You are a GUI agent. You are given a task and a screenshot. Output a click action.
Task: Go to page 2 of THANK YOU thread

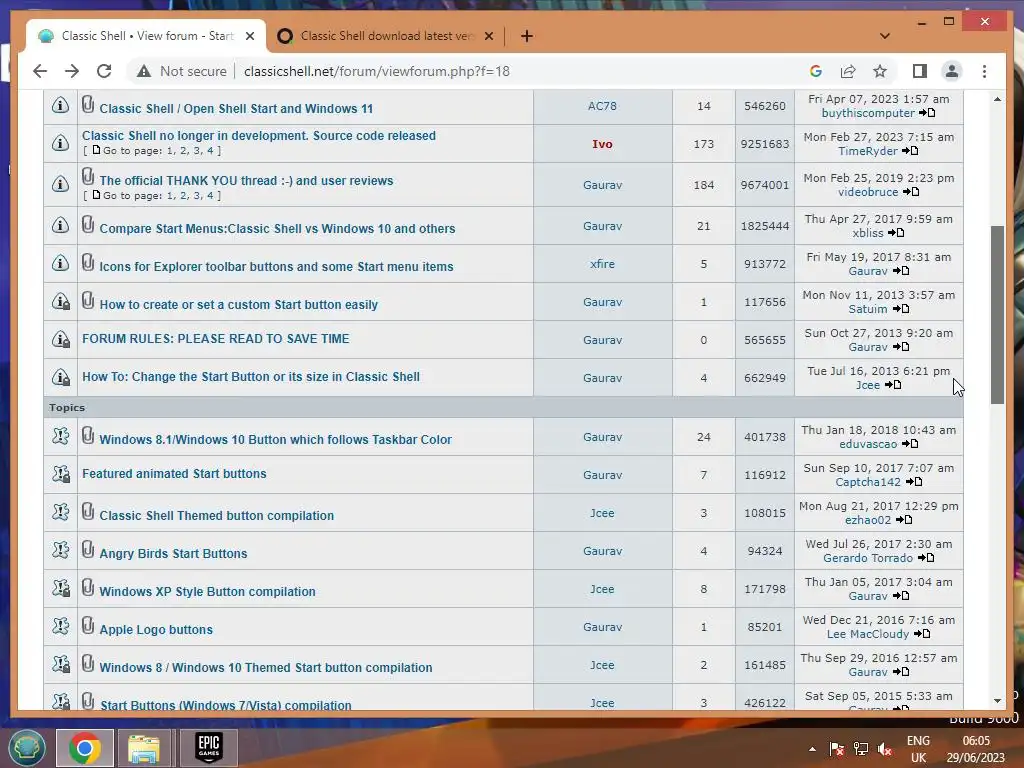point(184,196)
